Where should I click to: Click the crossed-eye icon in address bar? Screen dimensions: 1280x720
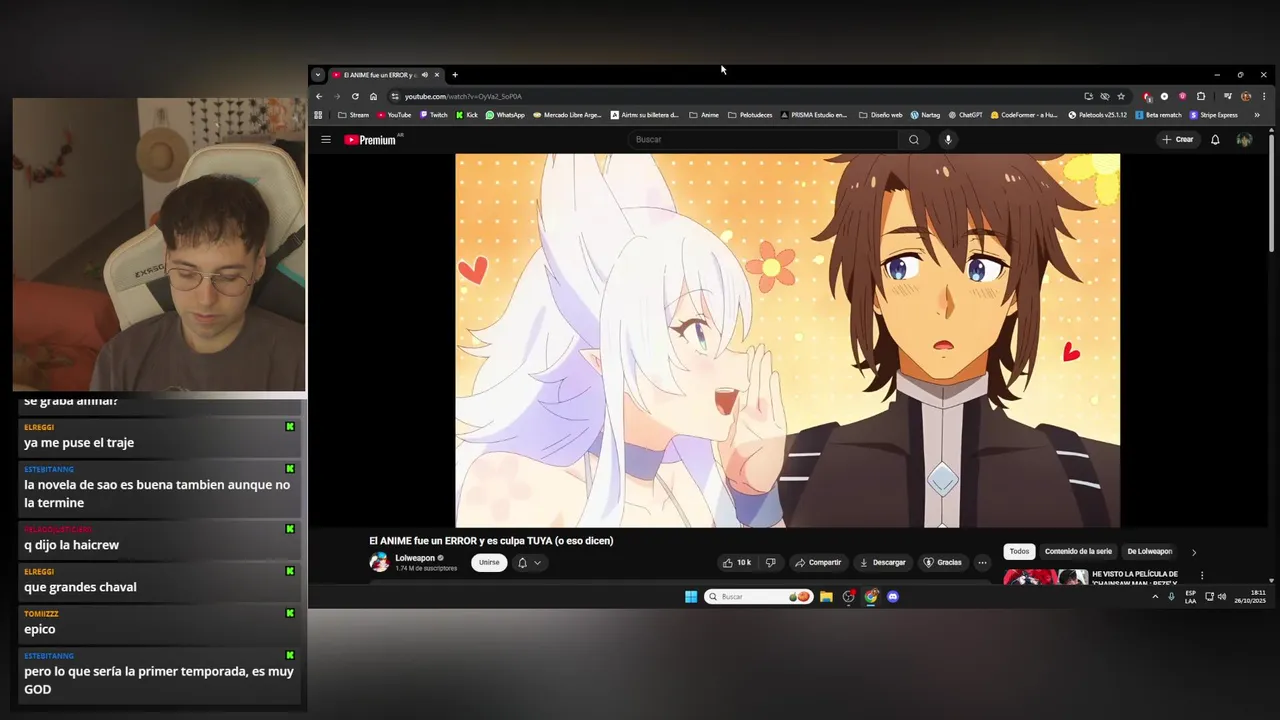tap(1105, 96)
